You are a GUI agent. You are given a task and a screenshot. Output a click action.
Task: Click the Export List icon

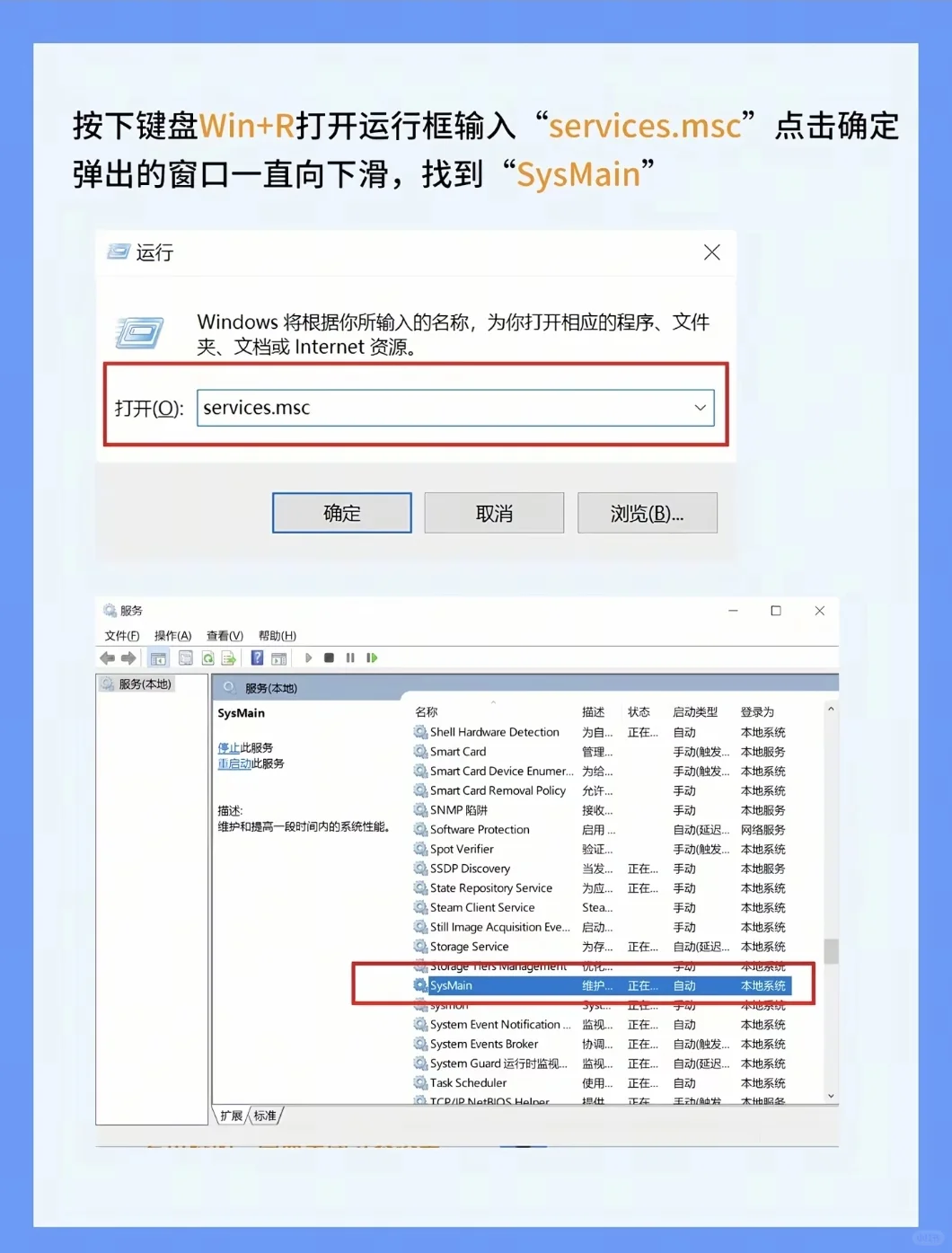(228, 657)
